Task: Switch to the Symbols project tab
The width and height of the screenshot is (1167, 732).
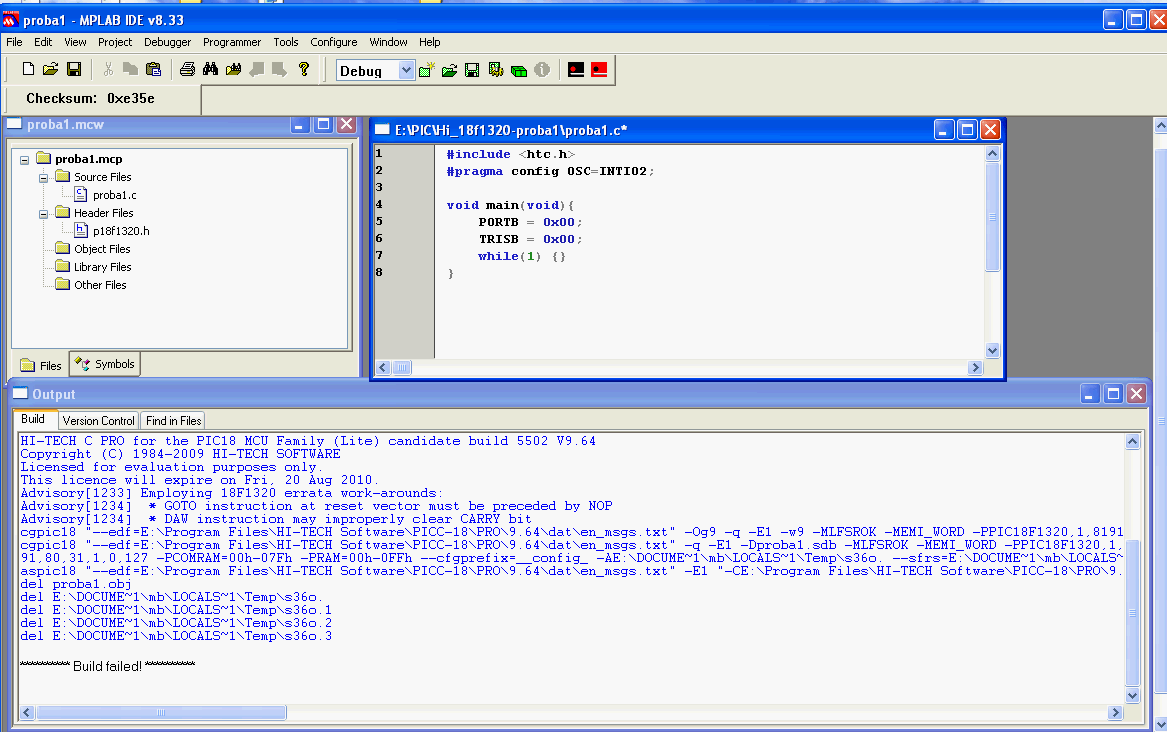Action: click(105, 364)
